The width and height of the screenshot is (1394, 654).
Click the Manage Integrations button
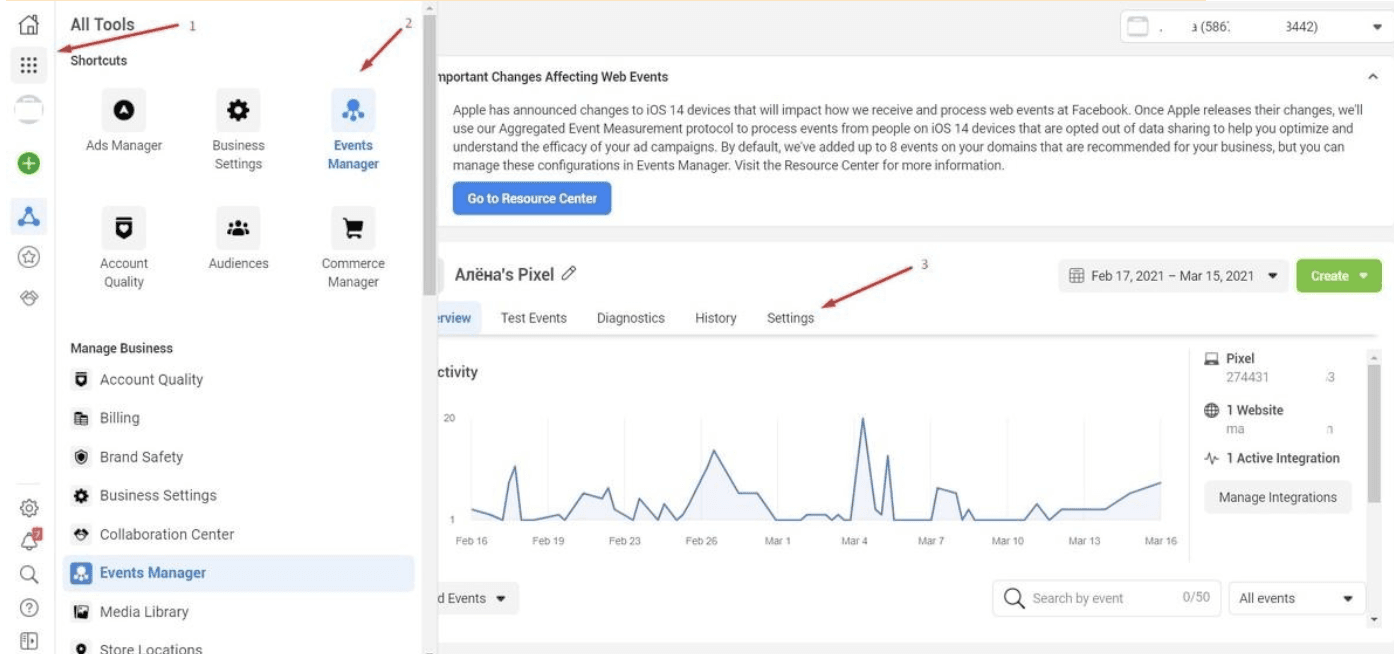click(1278, 497)
